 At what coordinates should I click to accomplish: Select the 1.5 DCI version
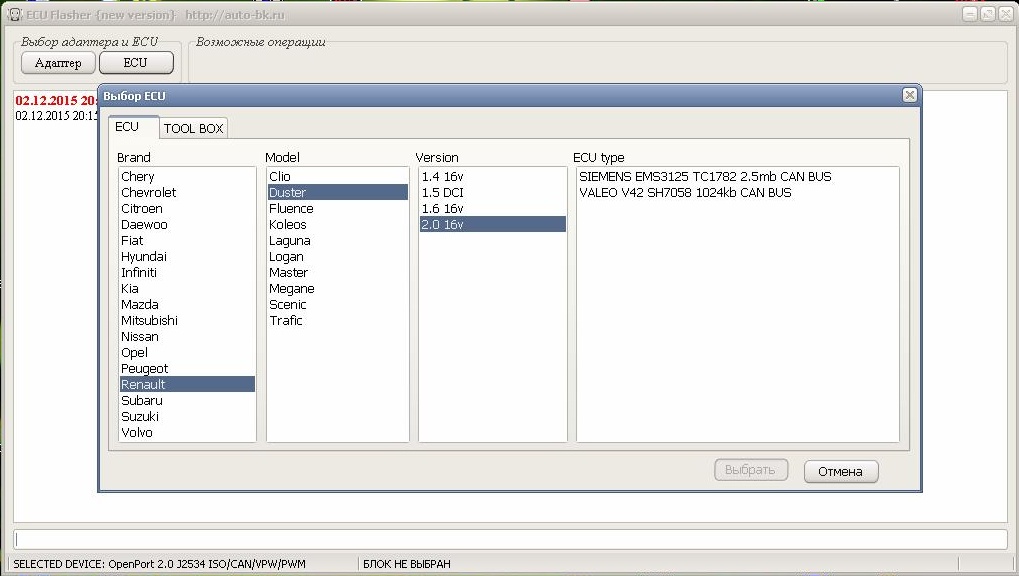coord(493,192)
